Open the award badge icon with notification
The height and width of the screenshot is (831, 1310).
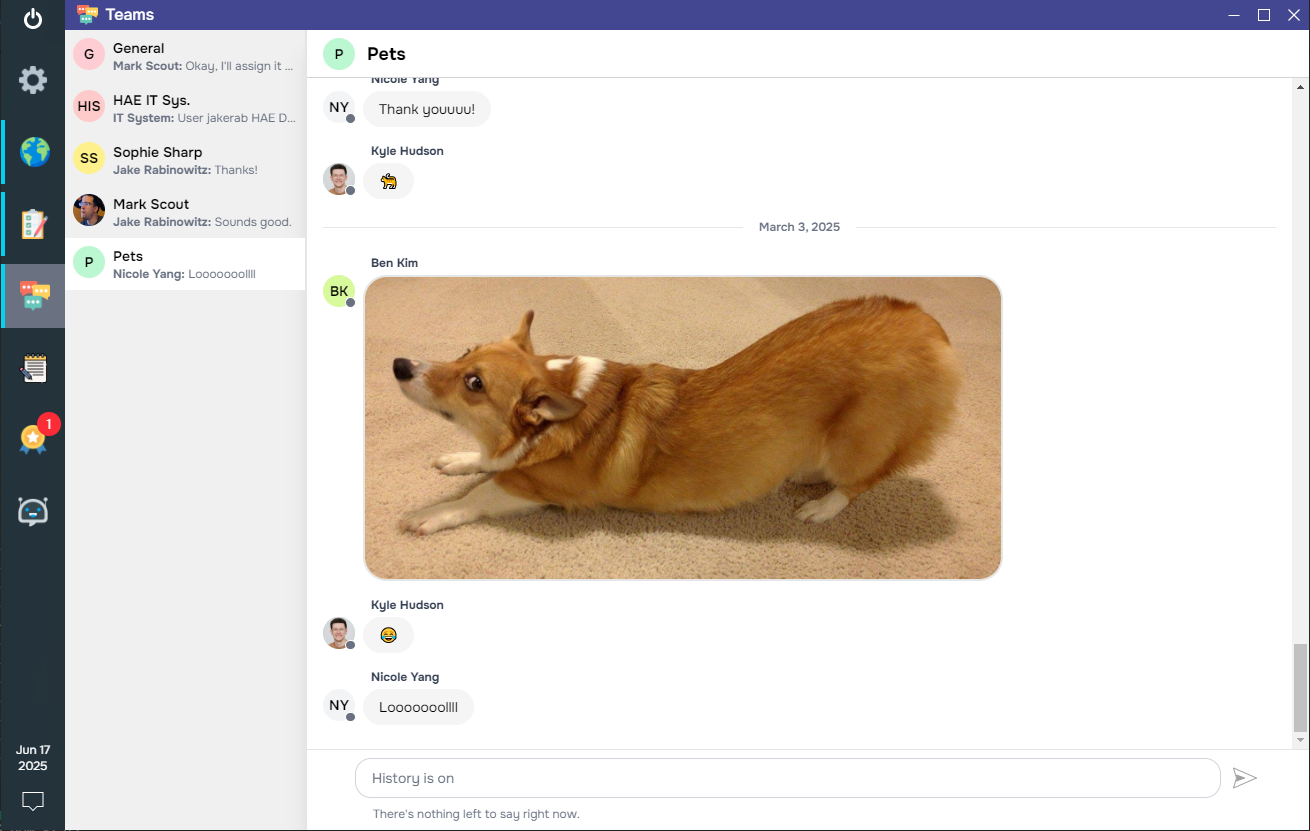click(34, 438)
